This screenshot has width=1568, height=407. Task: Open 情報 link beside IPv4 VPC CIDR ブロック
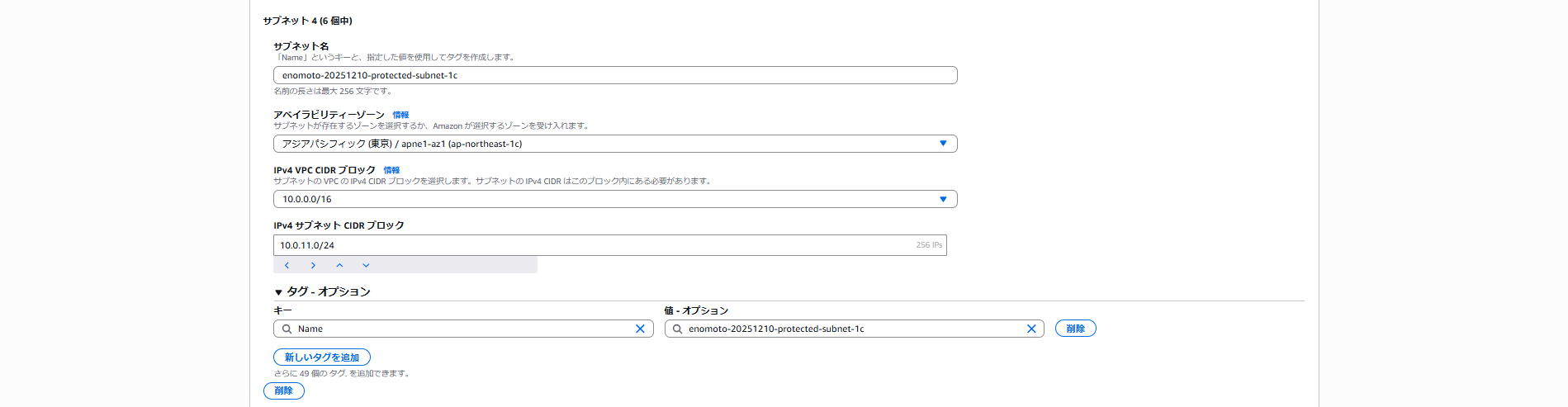click(391, 170)
